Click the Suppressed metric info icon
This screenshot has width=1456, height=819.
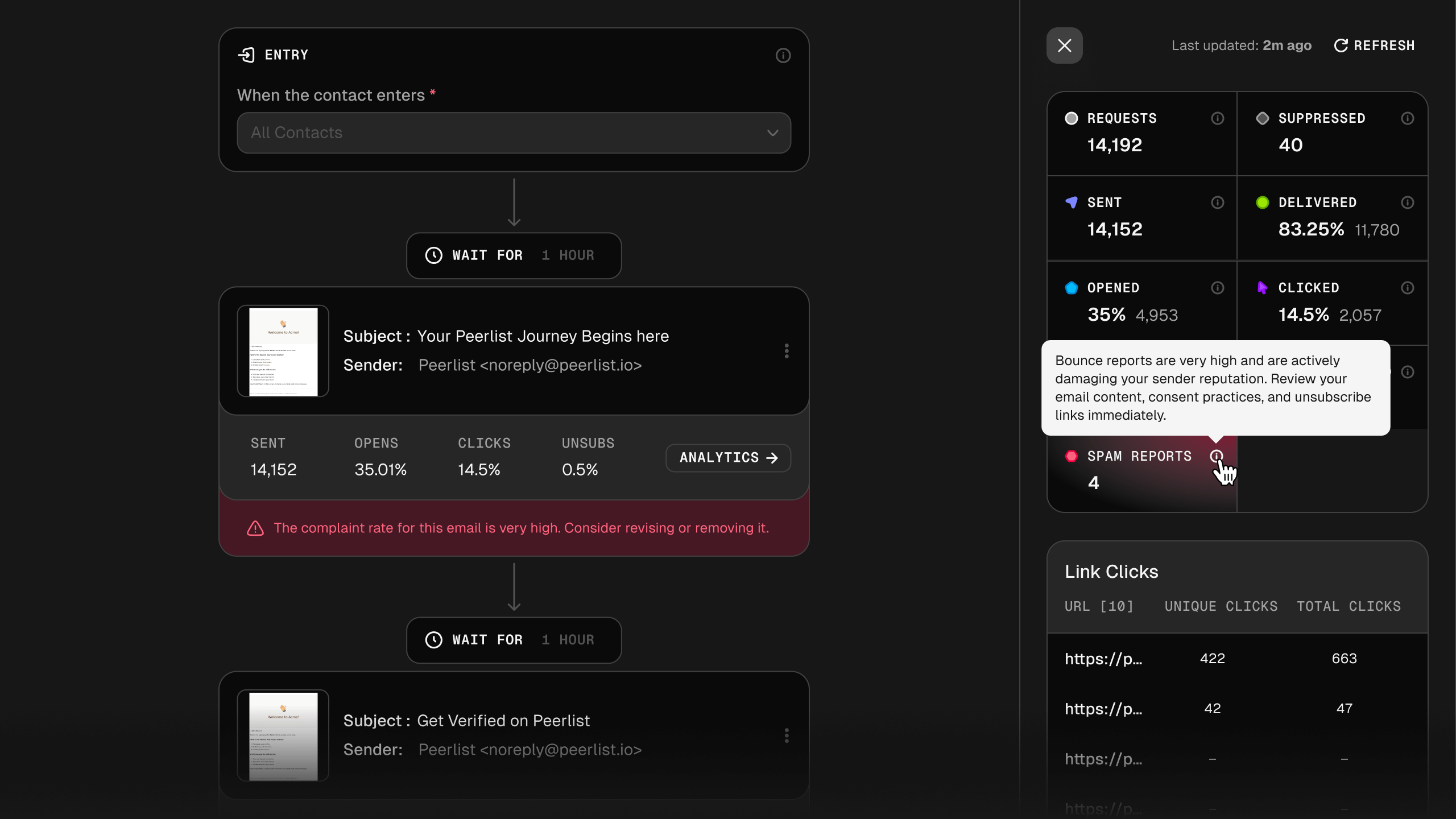pyautogui.click(x=1408, y=118)
